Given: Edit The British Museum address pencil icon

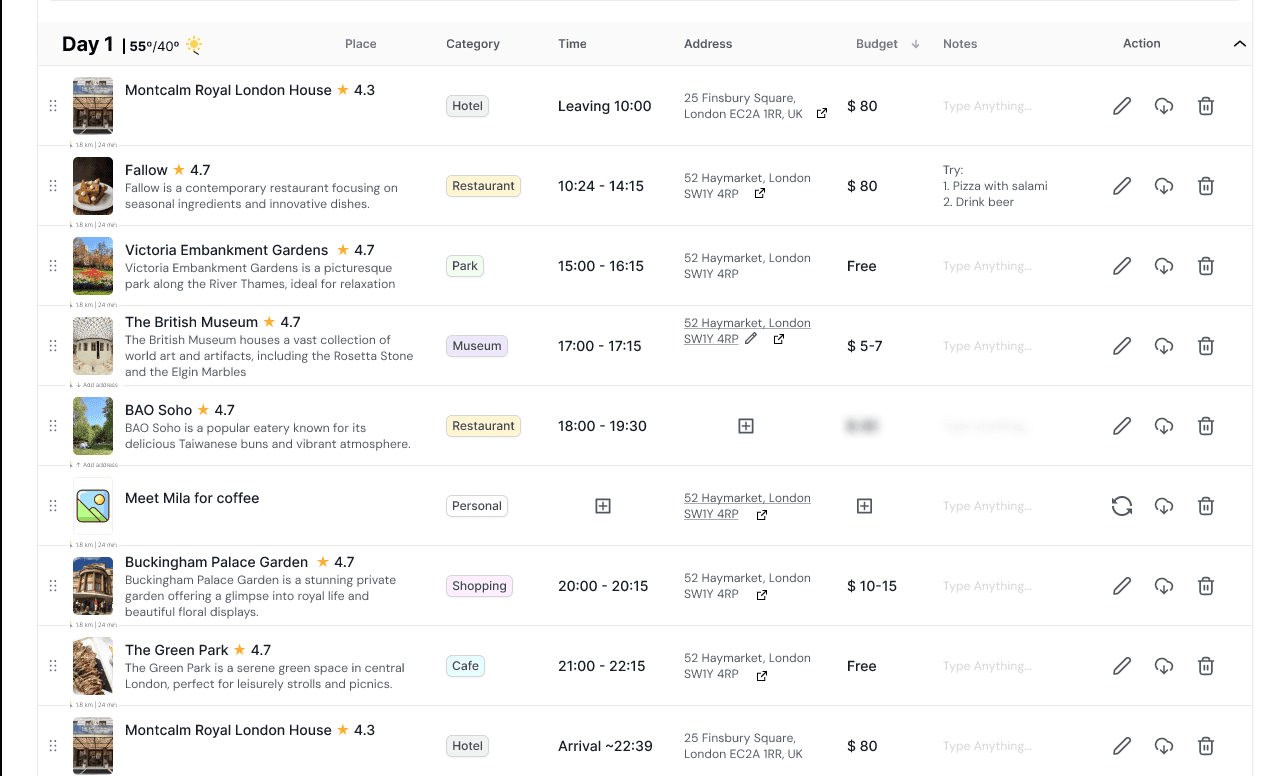Looking at the screenshot, I should point(751,339).
